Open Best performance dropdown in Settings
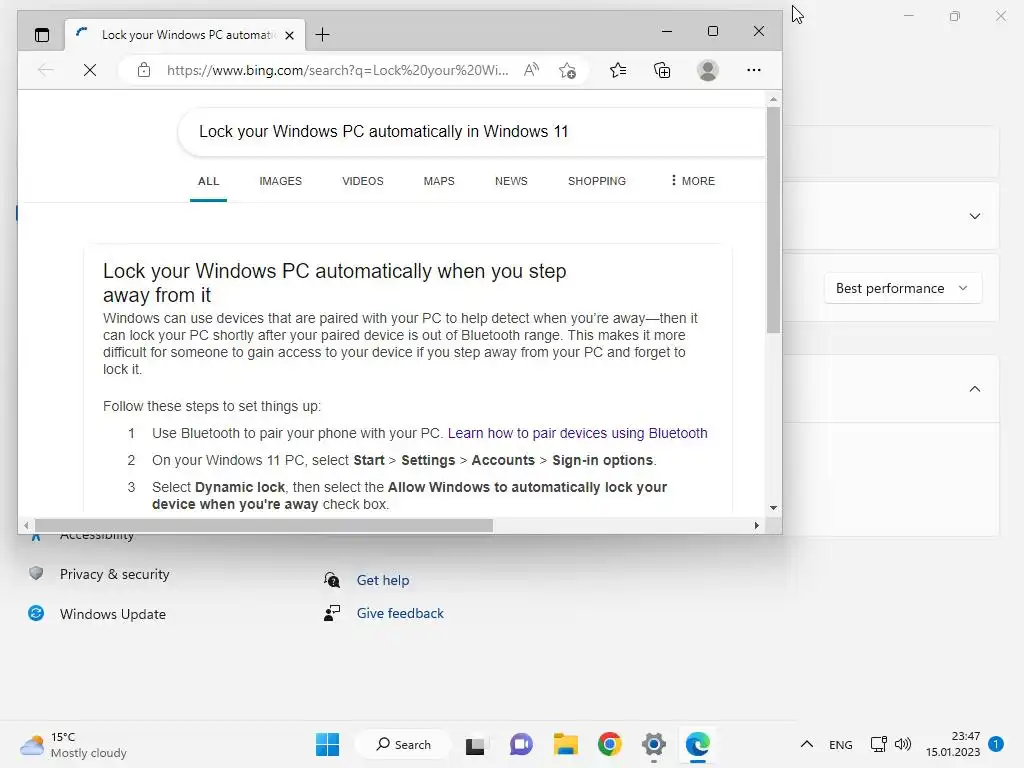This screenshot has width=1024, height=768. pos(903,288)
